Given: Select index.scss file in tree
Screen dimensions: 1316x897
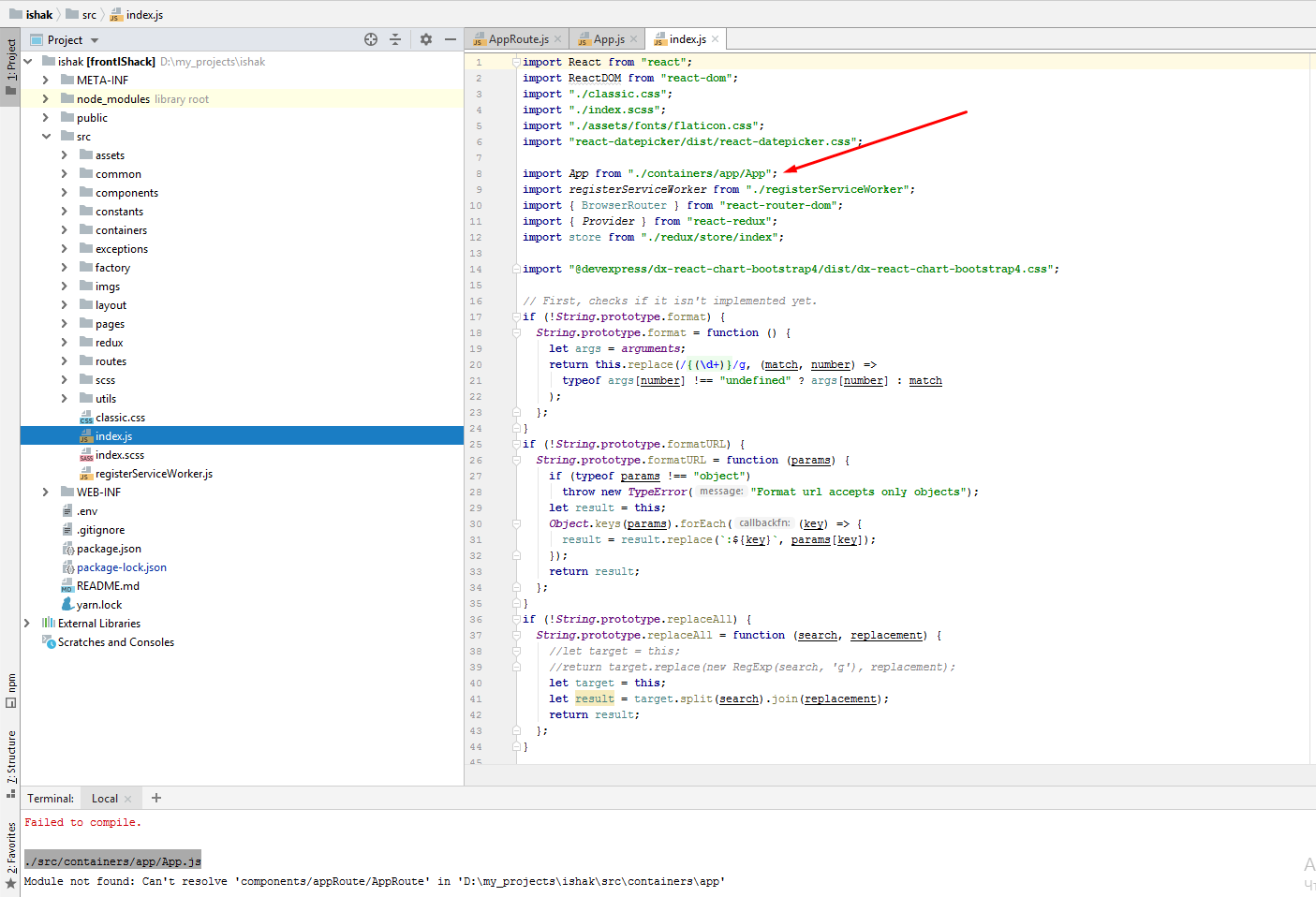Looking at the screenshot, I should click(x=120, y=455).
